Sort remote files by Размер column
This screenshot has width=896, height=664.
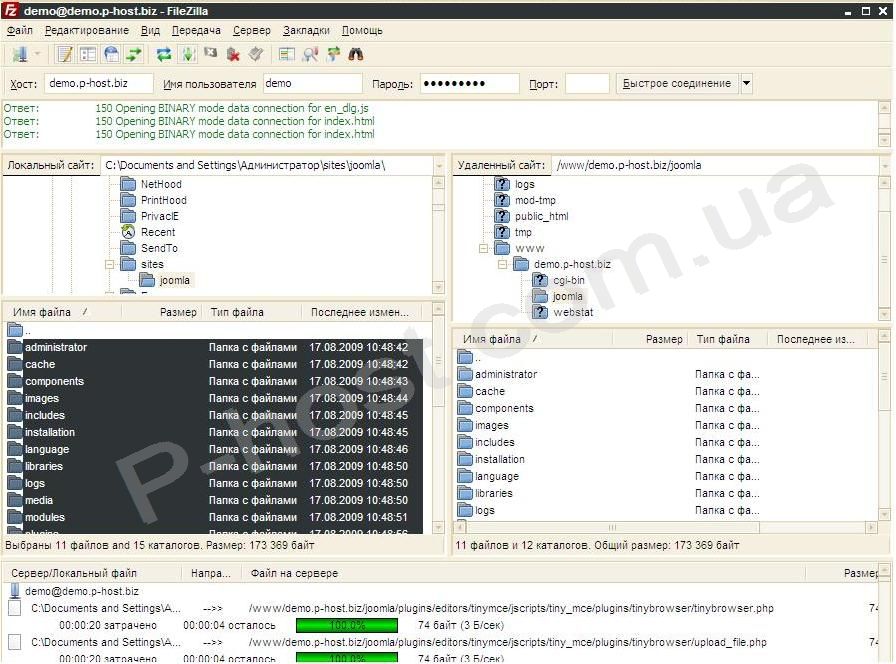tap(651, 339)
